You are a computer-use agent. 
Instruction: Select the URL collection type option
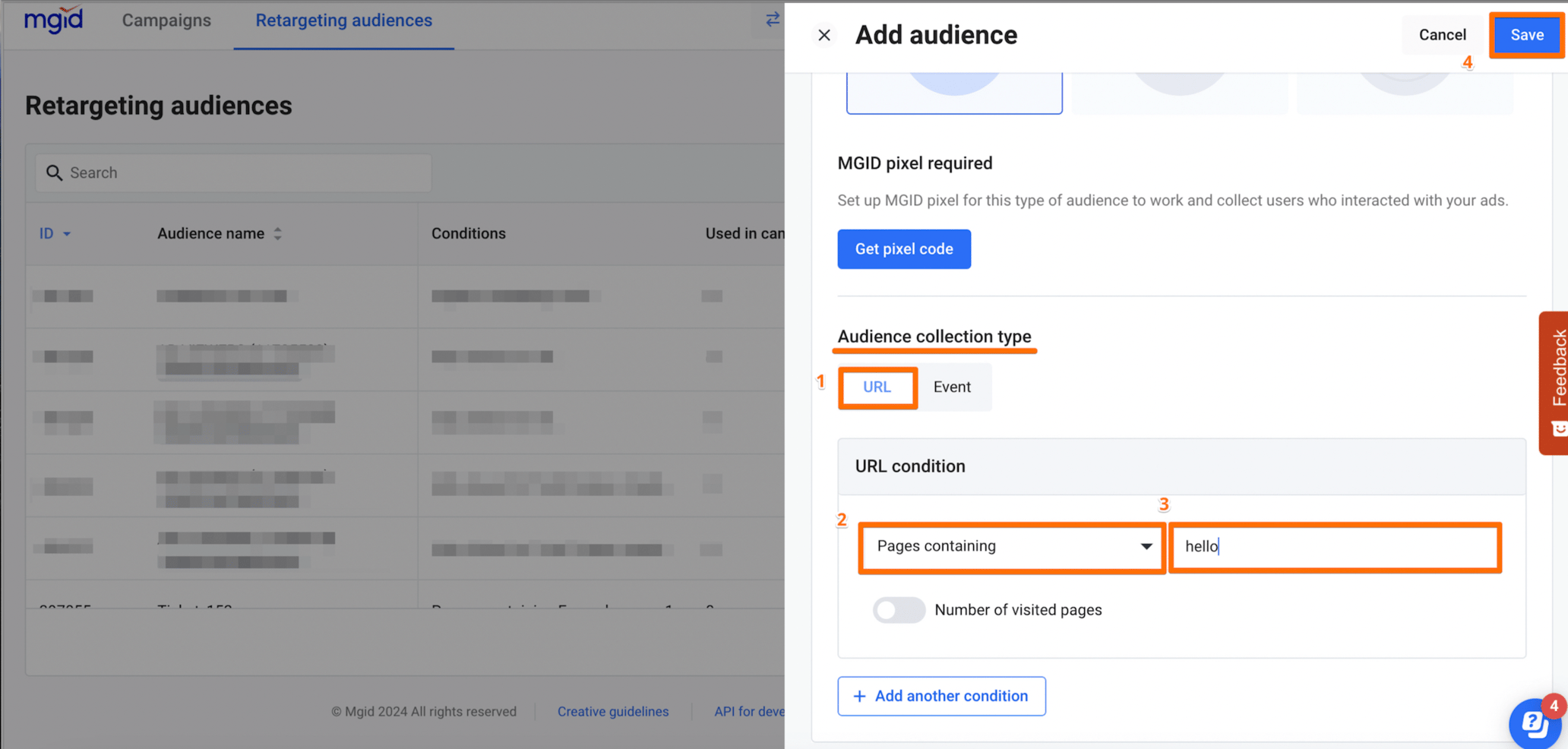[877, 387]
